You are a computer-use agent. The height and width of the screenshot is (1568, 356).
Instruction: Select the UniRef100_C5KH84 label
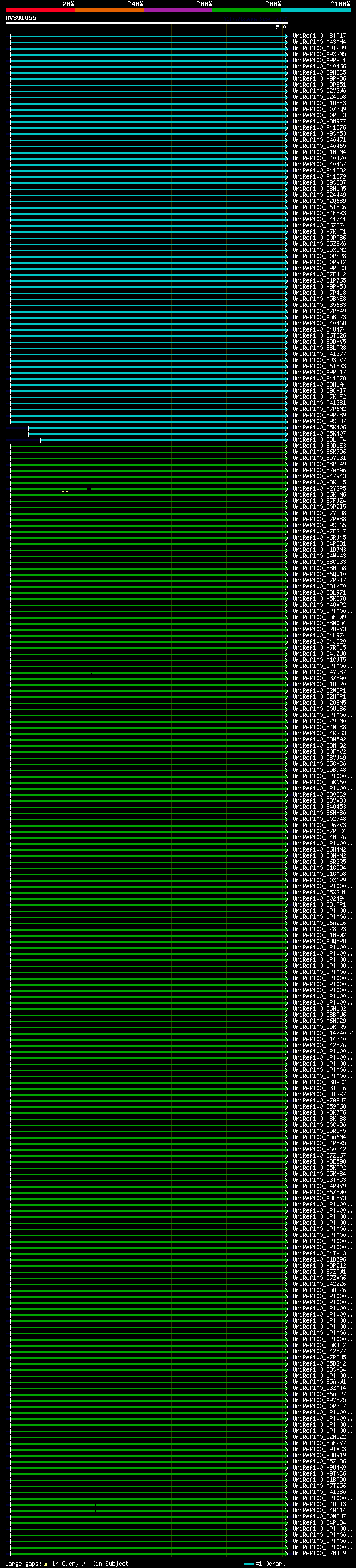pos(319,1174)
